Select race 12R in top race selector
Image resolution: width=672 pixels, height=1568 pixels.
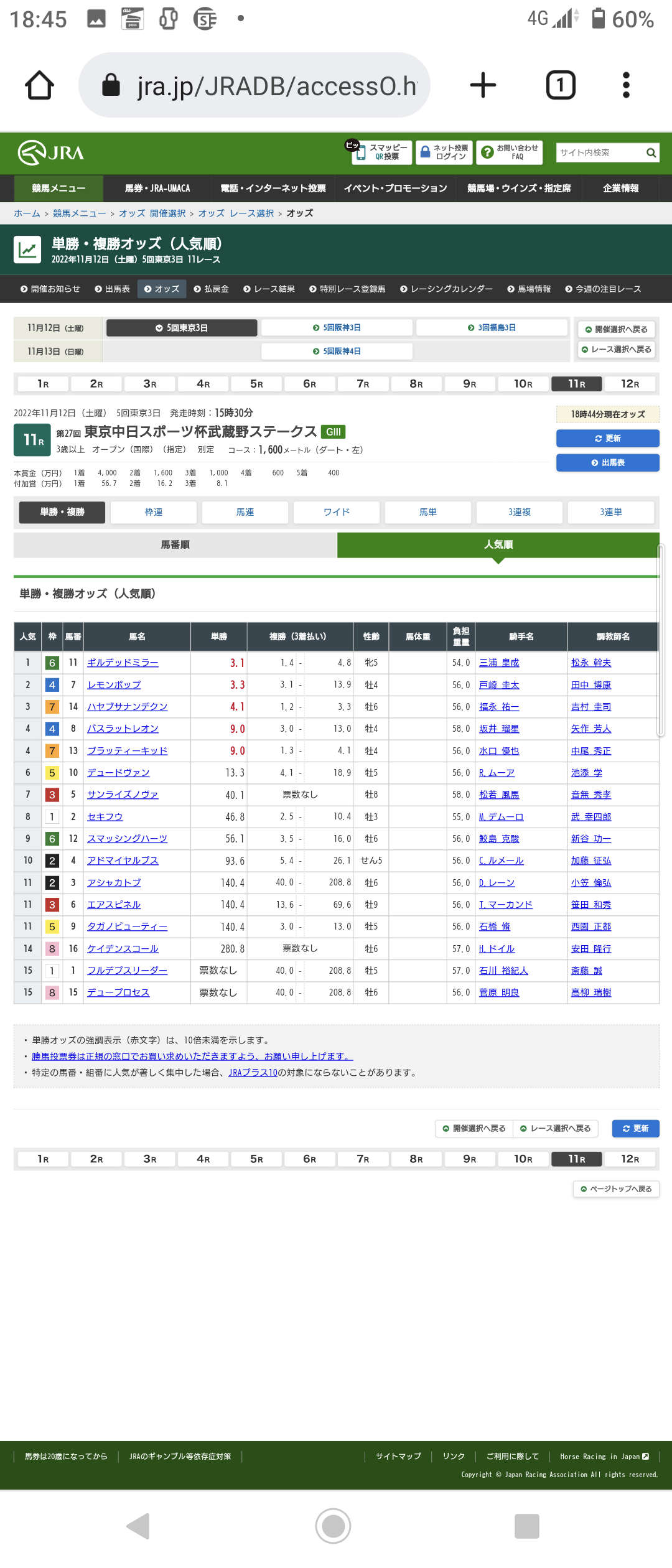[x=630, y=384]
